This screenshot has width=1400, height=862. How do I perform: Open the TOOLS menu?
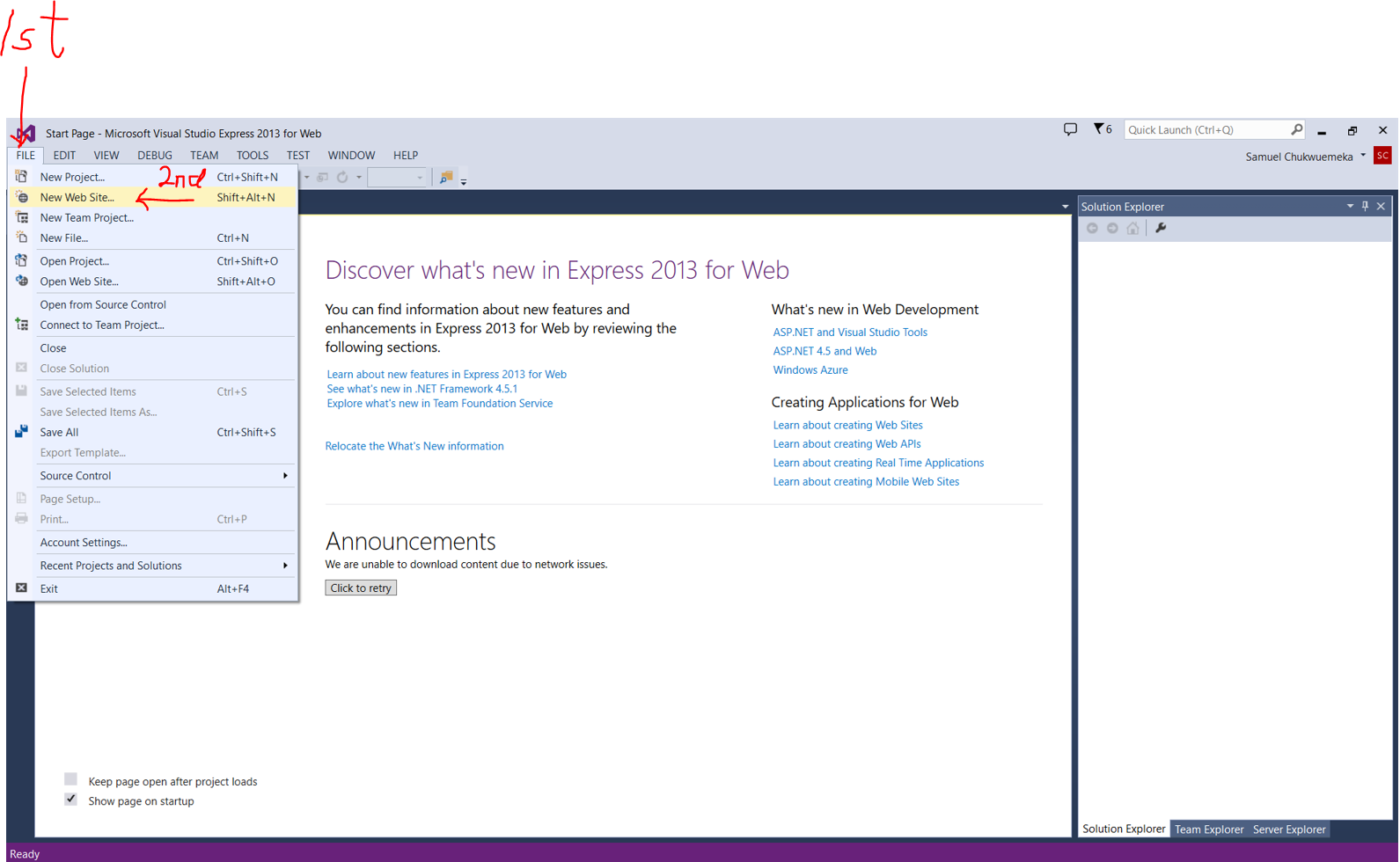pos(252,155)
